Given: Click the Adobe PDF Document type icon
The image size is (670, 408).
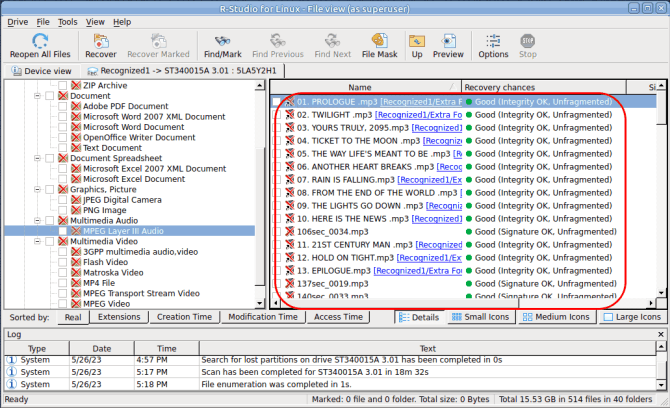Looking at the screenshot, I should coord(76,106).
